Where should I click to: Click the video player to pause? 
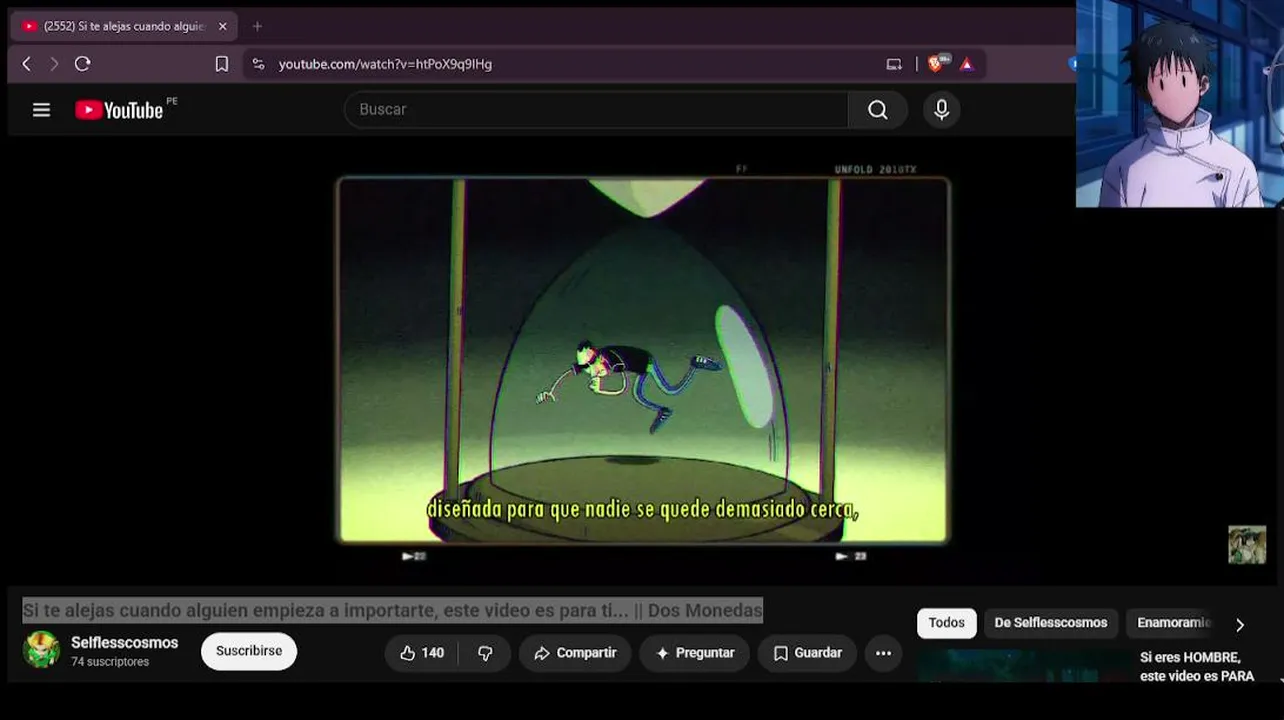click(644, 360)
